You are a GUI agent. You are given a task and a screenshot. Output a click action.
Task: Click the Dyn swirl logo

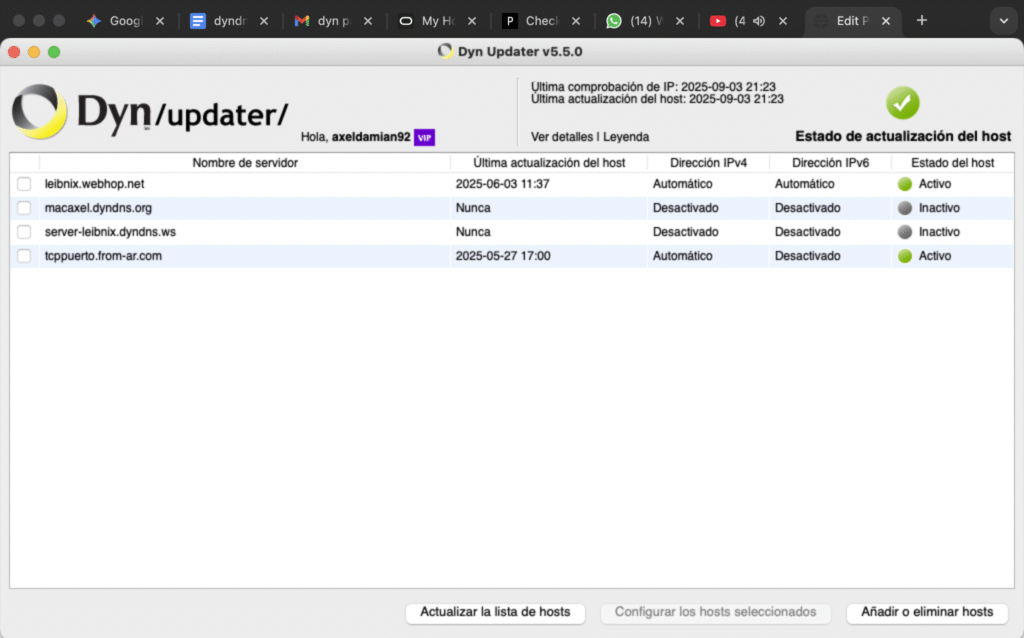(39, 112)
